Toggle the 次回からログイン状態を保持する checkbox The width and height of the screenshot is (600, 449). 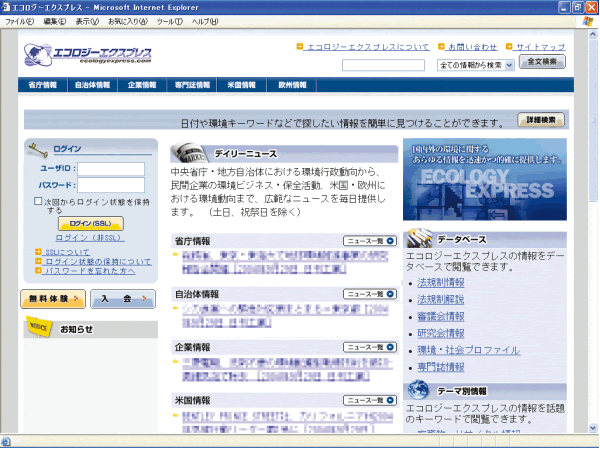tap(38, 202)
